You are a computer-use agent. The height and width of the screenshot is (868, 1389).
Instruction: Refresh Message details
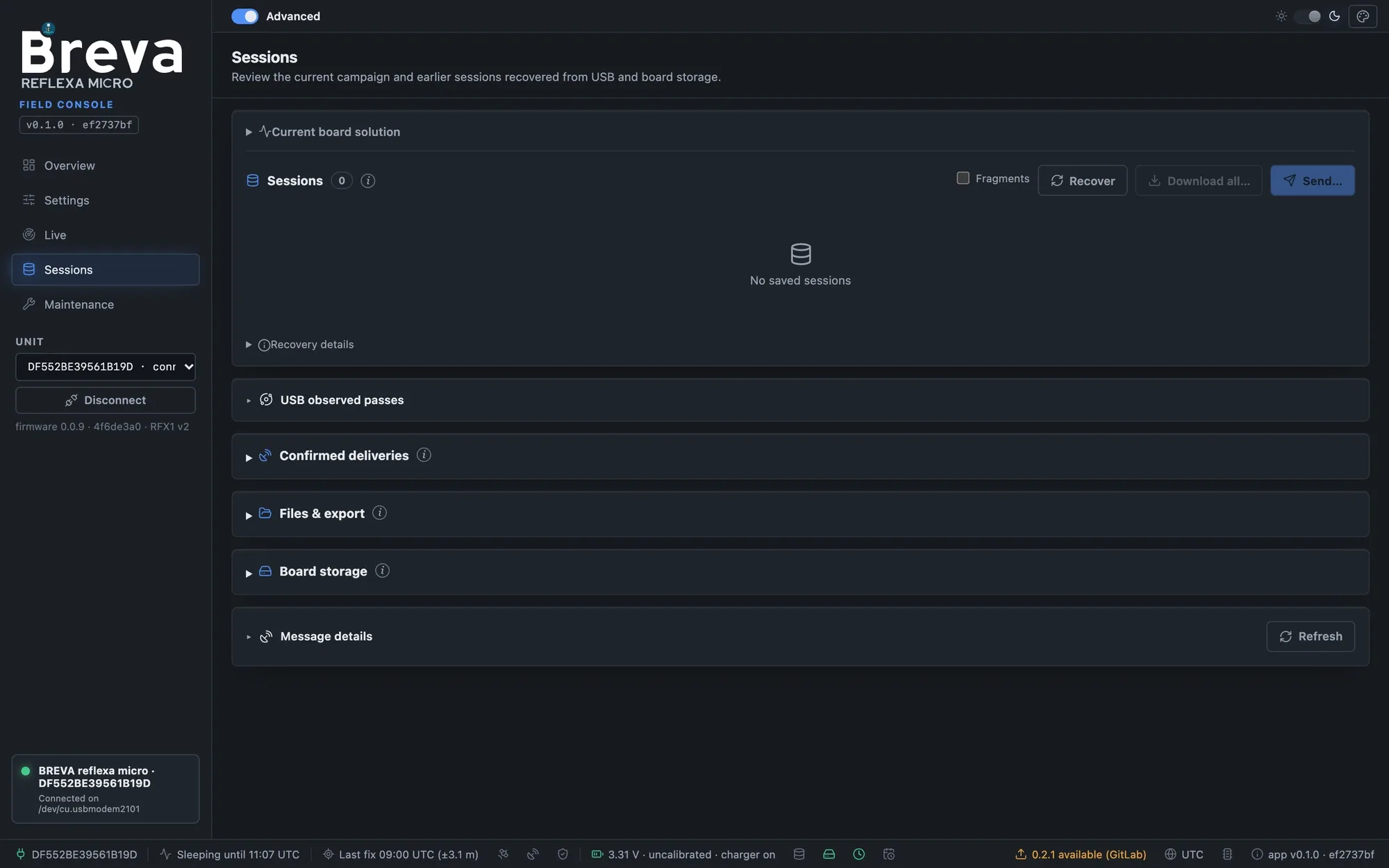[1310, 636]
